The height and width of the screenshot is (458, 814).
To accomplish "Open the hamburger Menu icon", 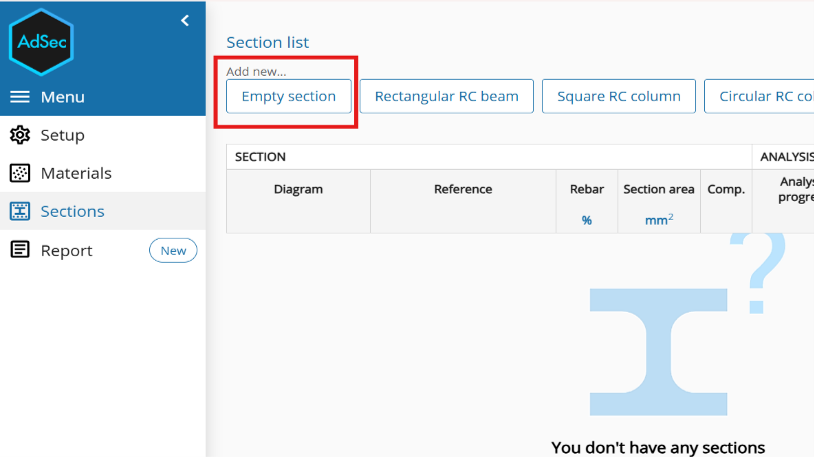I will click(x=20, y=97).
